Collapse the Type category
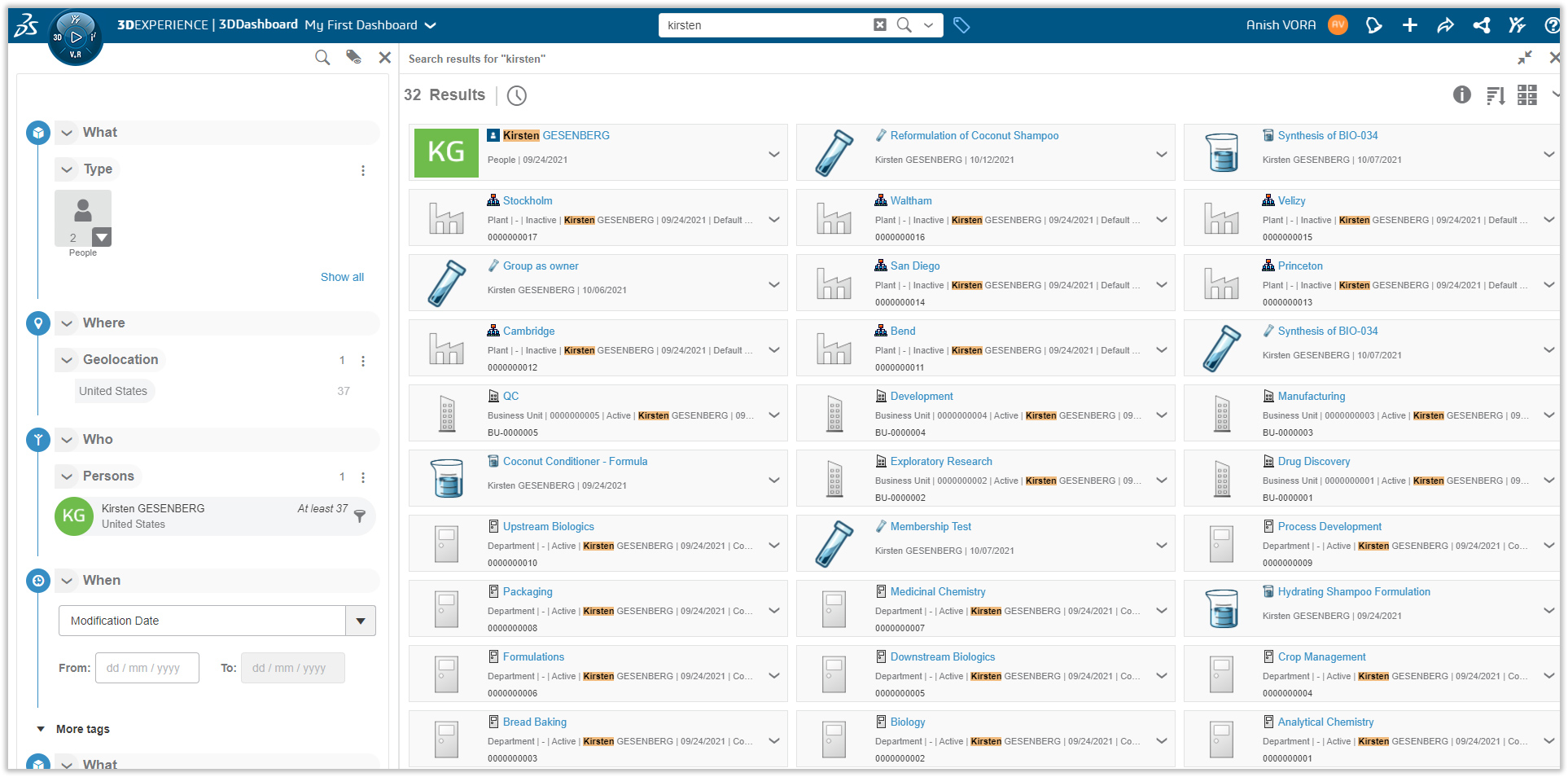This screenshot has height=777, width=1568. click(x=67, y=169)
